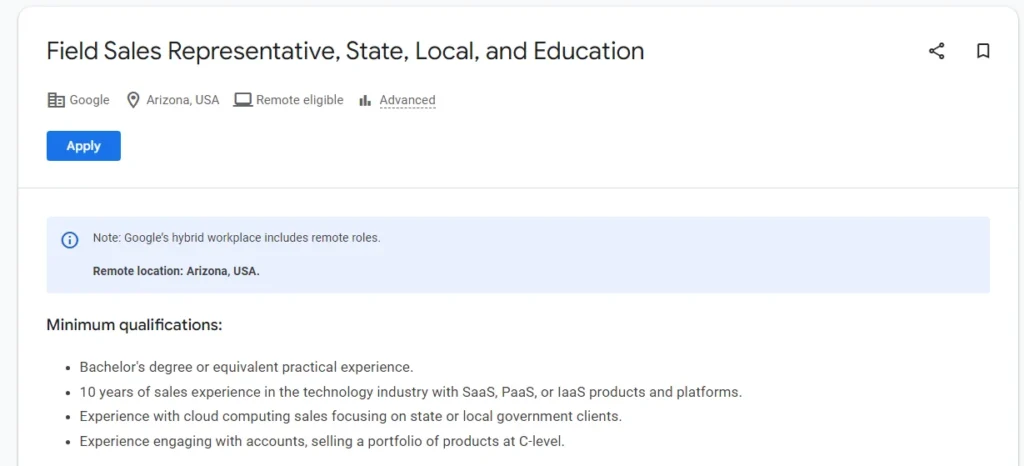The image size is (1024, 466).
Task: Click the 10 years of sales experience bullet
Action: pos(410,392)
